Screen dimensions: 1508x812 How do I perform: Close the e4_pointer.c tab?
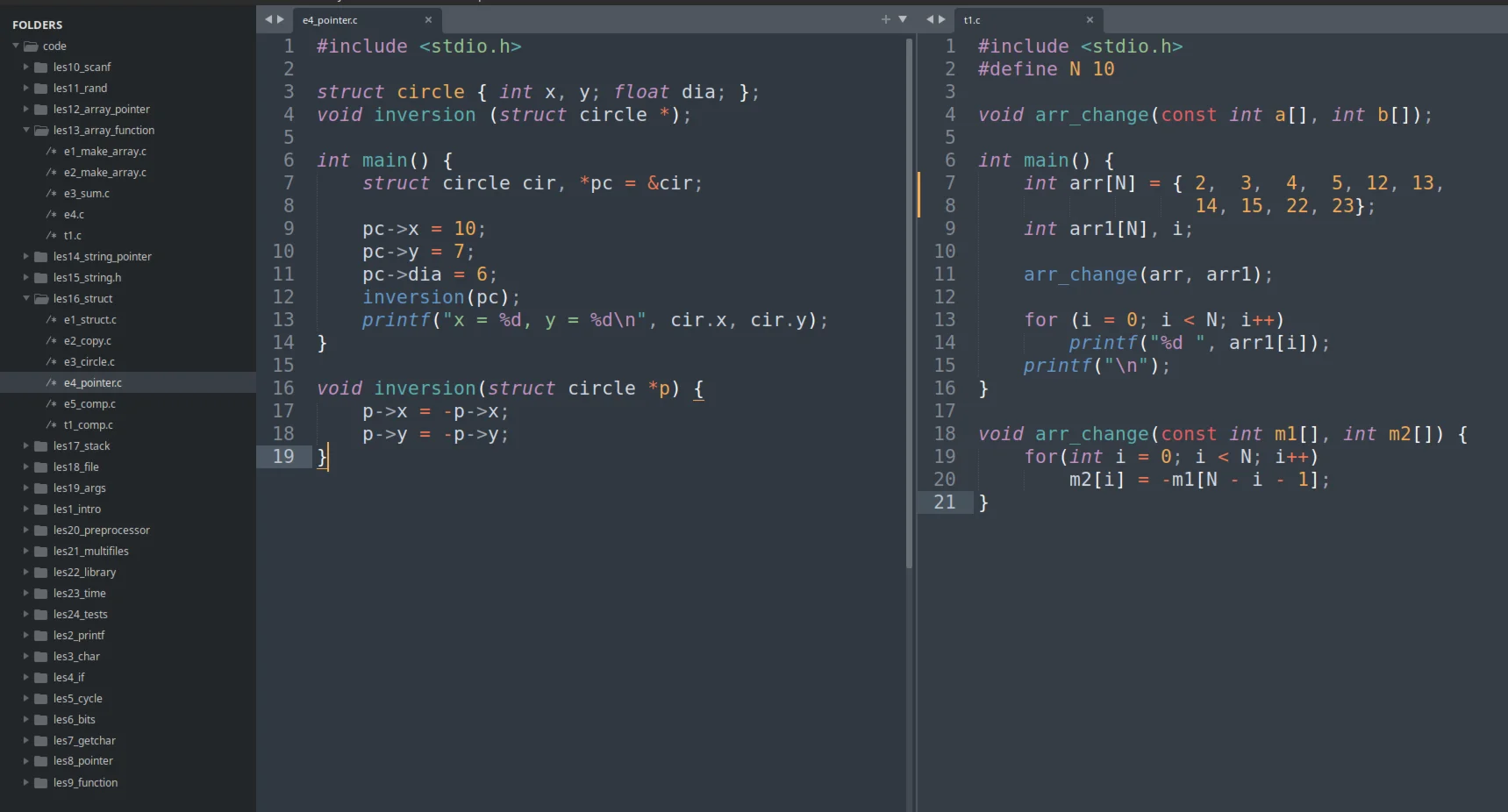(x=428, y=20)
